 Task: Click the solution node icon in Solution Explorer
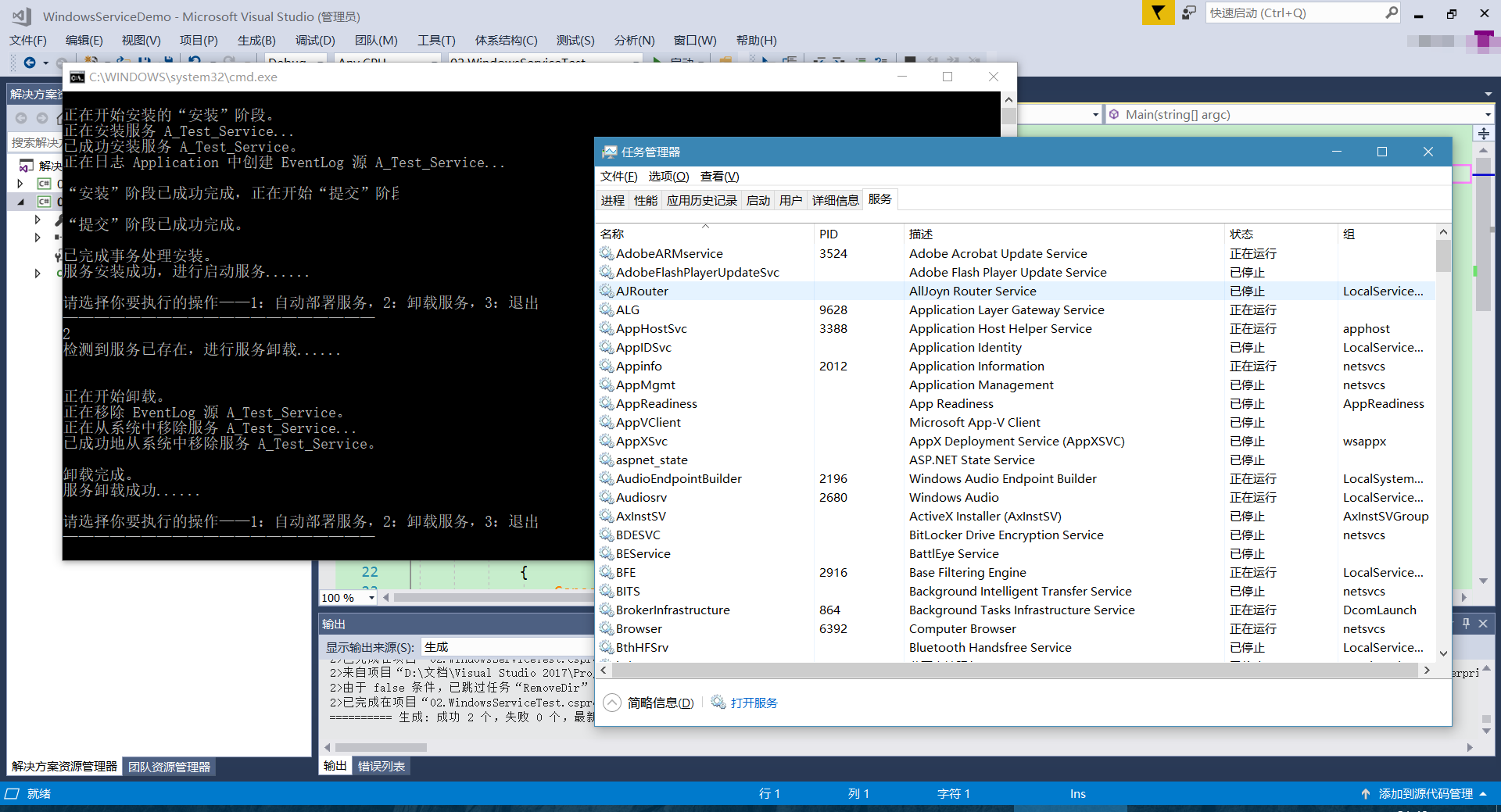tap(27, 166)
